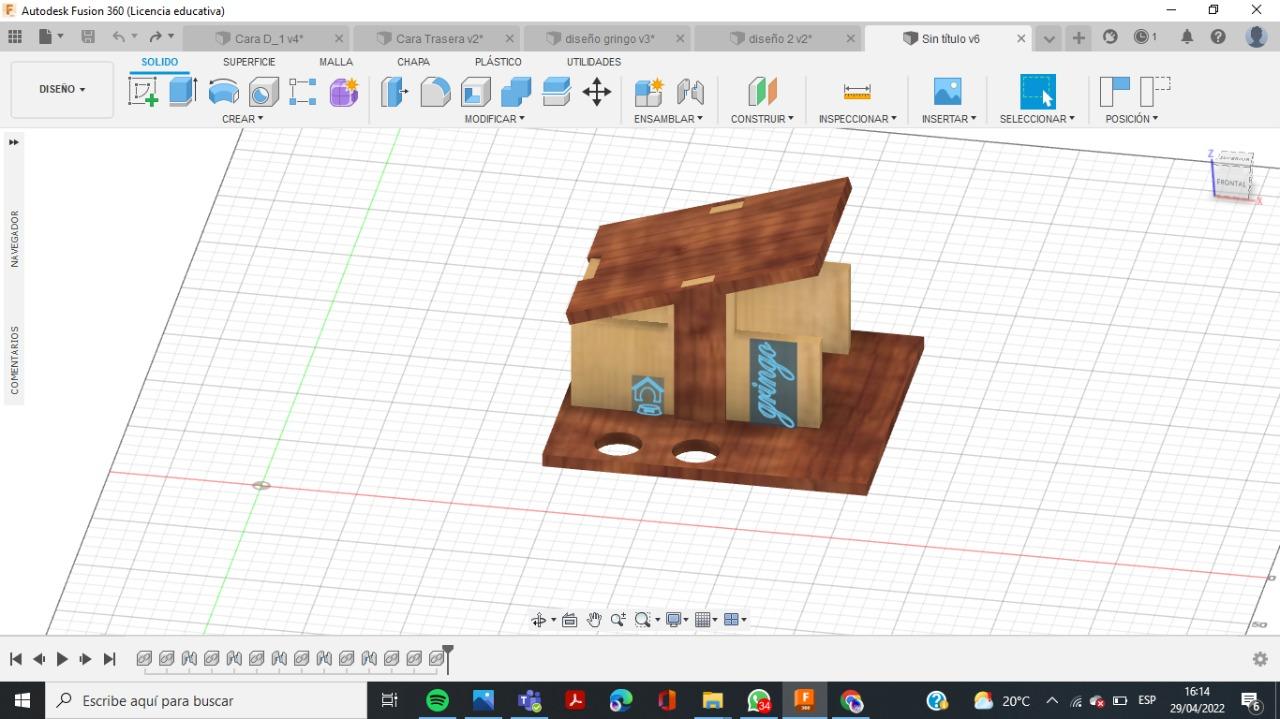
Task: Select the Joint tool
Action: coord(690,92)
